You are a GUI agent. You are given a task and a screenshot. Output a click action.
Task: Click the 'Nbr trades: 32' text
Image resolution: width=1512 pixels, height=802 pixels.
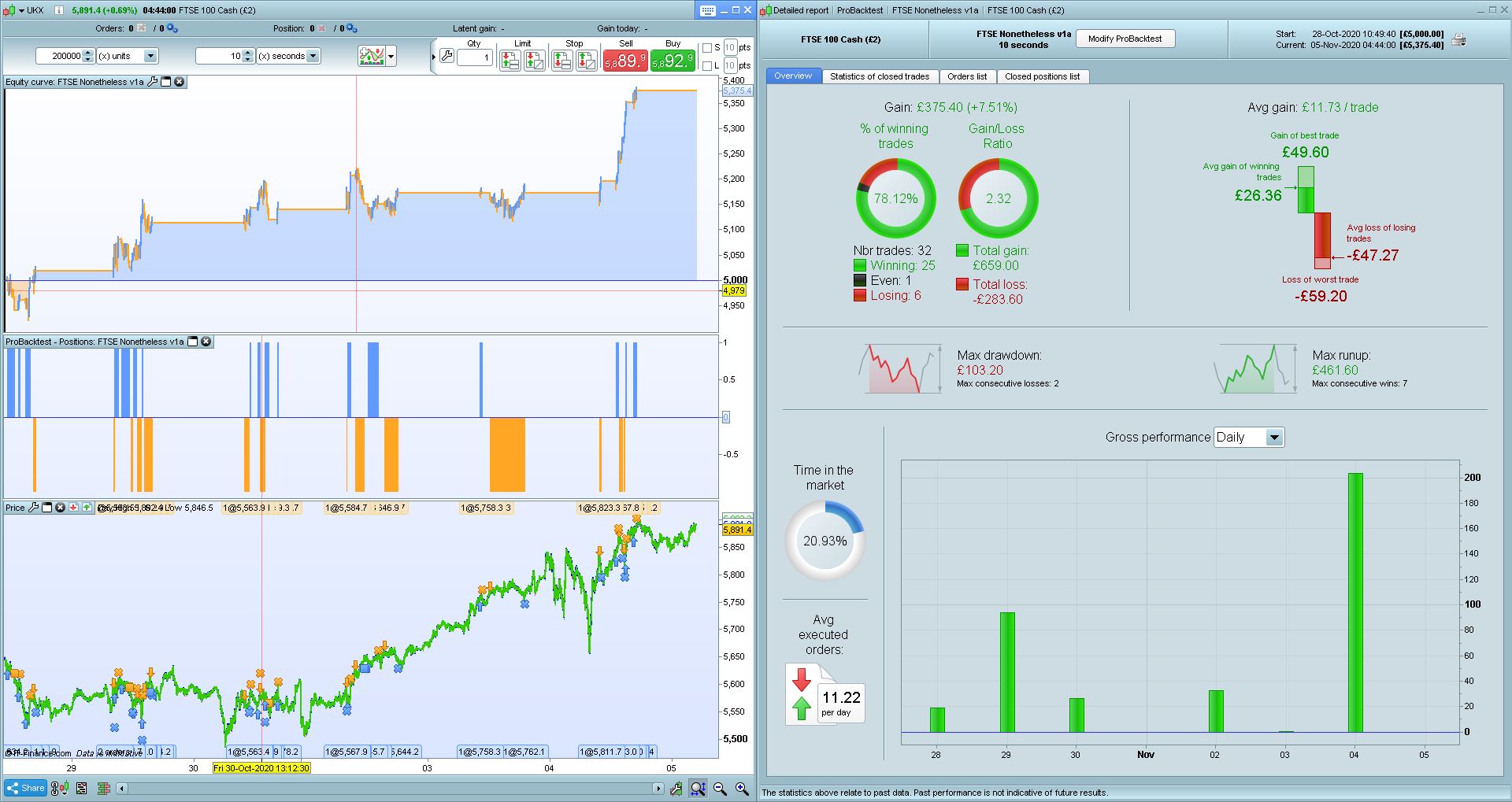pos(892,250)
